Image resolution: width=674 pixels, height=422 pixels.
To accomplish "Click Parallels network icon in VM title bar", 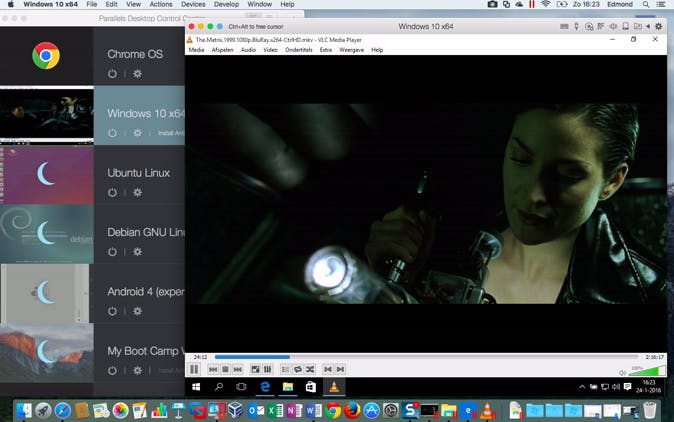I will 601,27.
